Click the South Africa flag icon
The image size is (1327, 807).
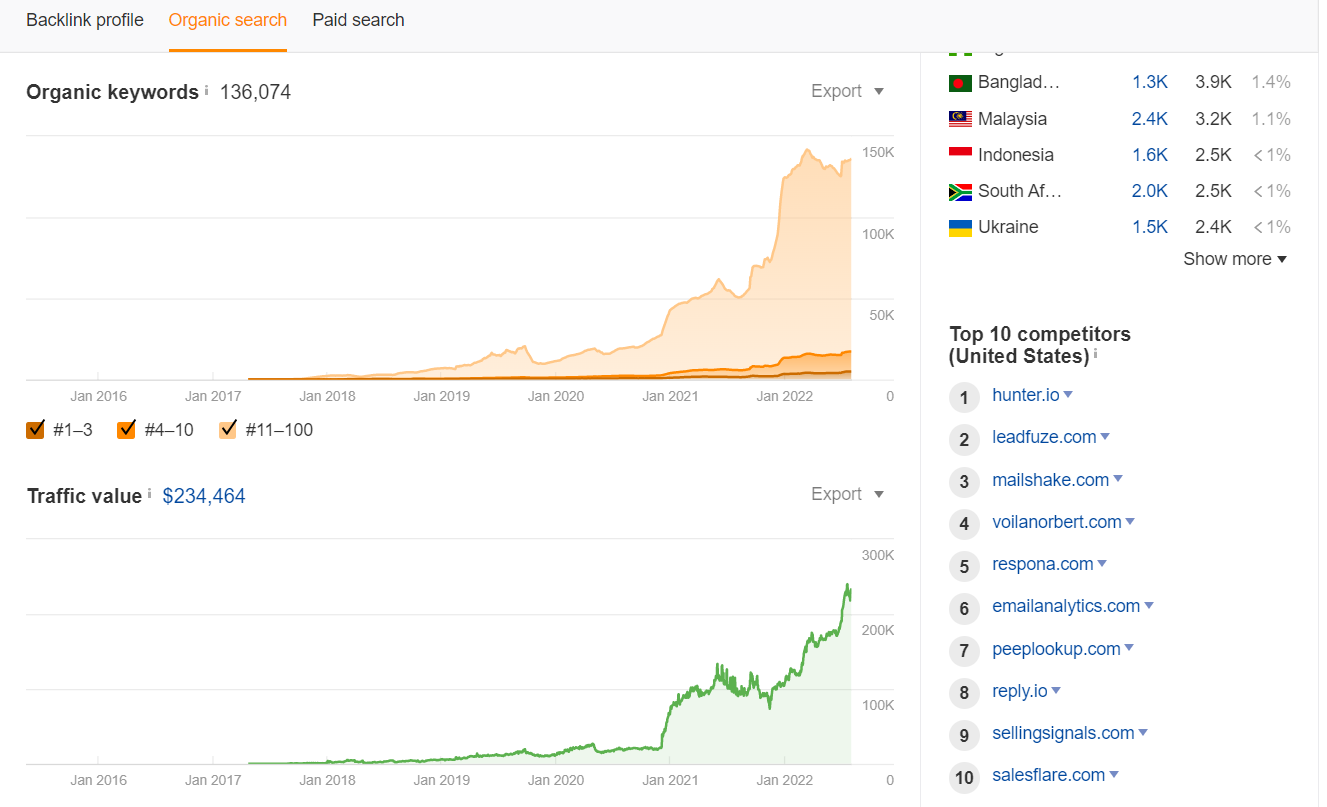[960, 191]
